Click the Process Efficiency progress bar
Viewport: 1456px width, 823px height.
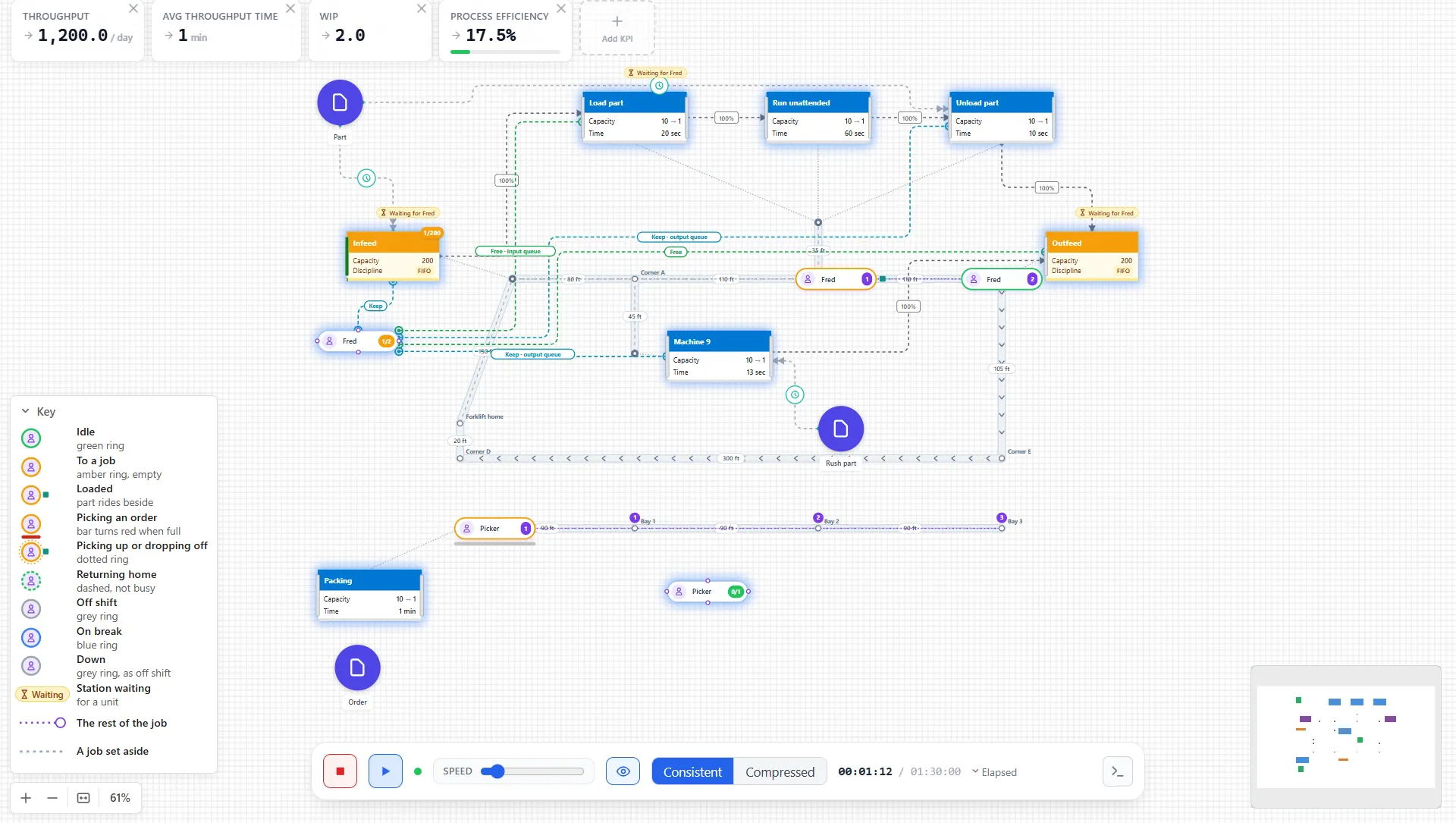[505, 52]
